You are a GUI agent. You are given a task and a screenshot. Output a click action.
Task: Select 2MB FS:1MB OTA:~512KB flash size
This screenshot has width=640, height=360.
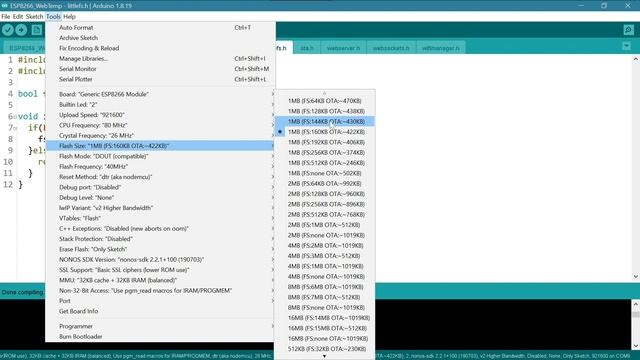[324, 225]
